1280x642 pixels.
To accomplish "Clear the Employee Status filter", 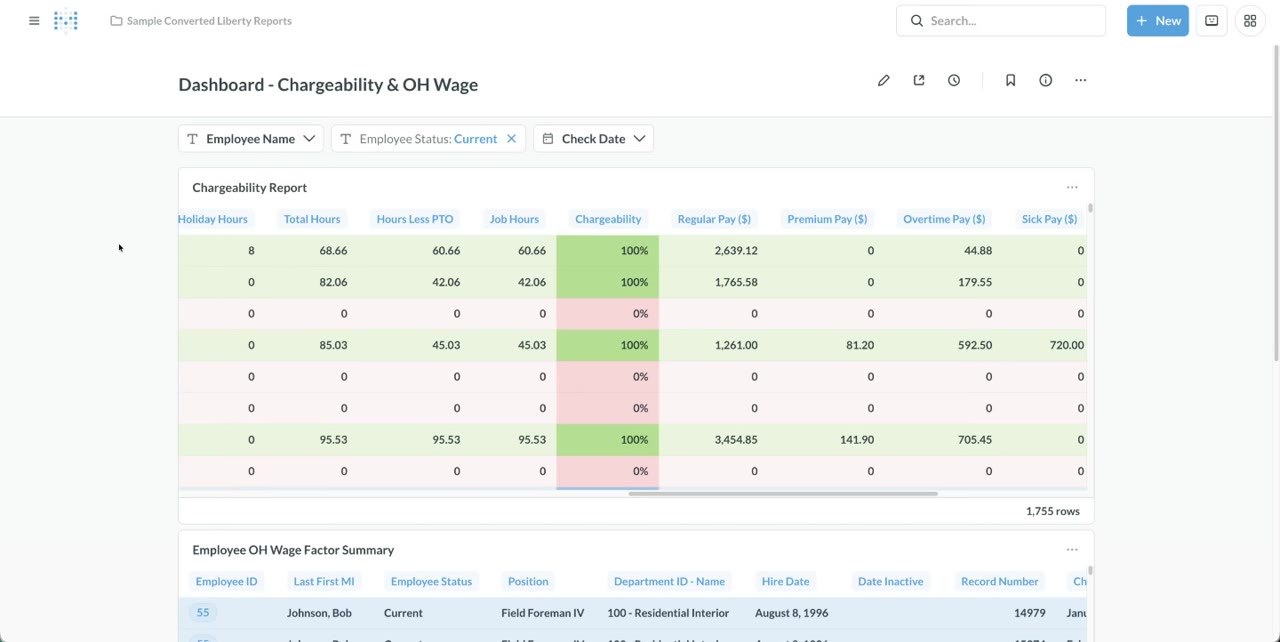I will coord(511,139).
